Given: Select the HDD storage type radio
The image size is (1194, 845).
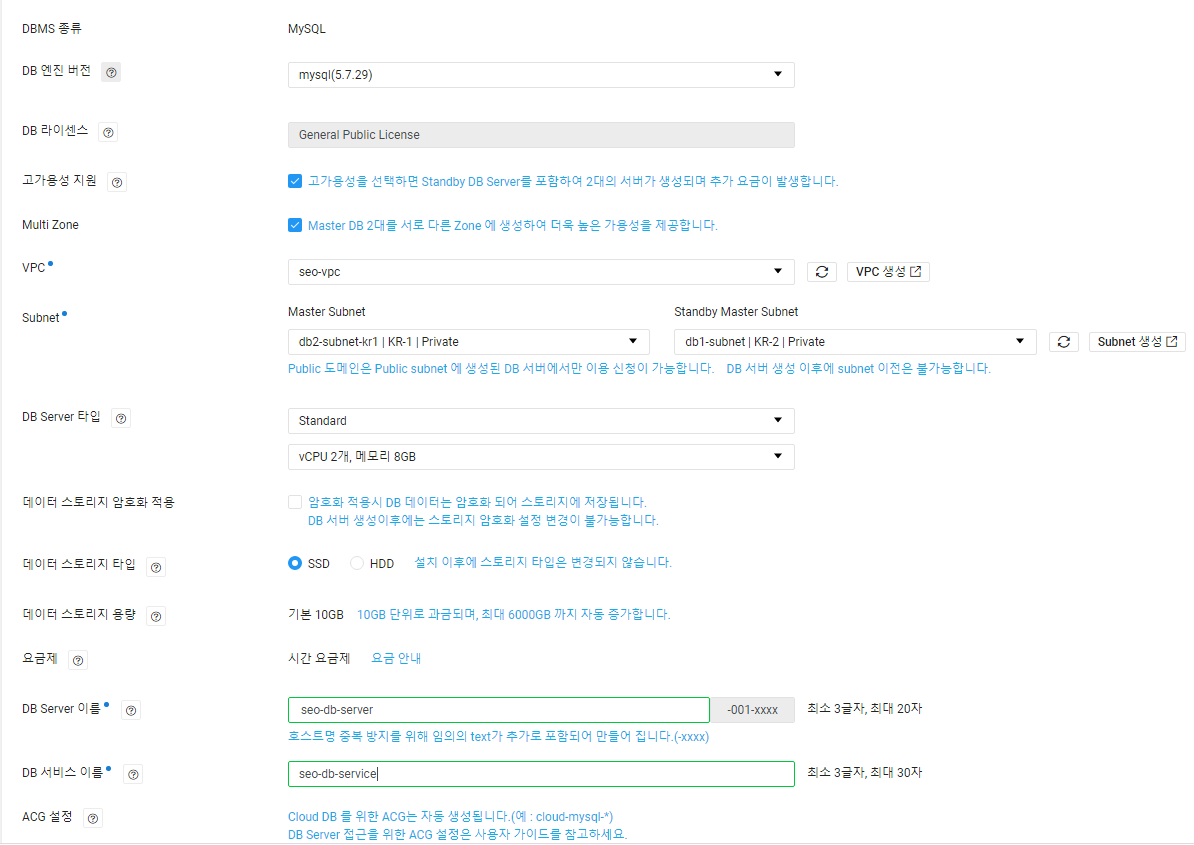Looking at the screenshot, I should click(x=356, y=563).
